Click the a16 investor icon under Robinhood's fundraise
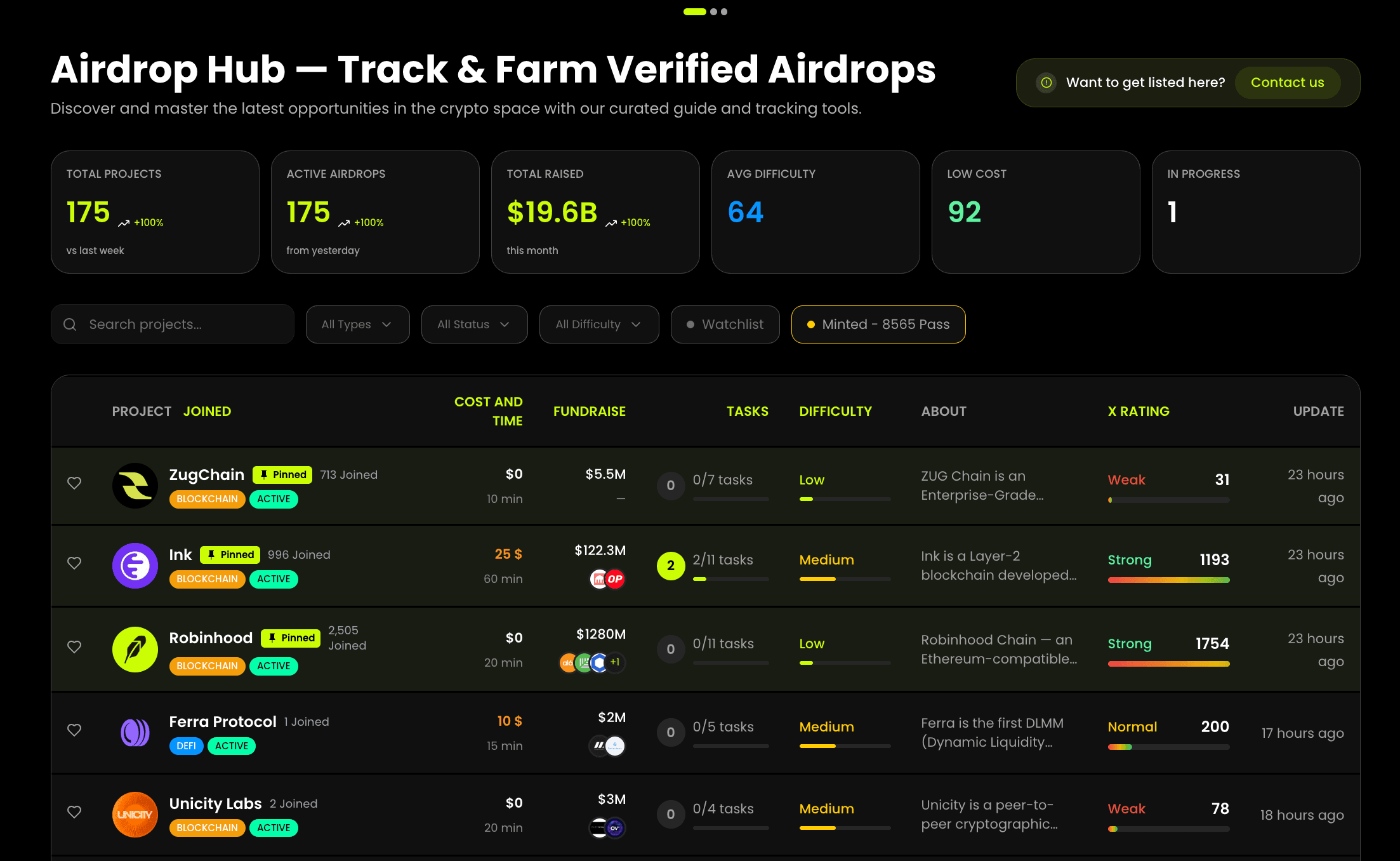Viewport: 1400px width, 861px height. point(567,662)
